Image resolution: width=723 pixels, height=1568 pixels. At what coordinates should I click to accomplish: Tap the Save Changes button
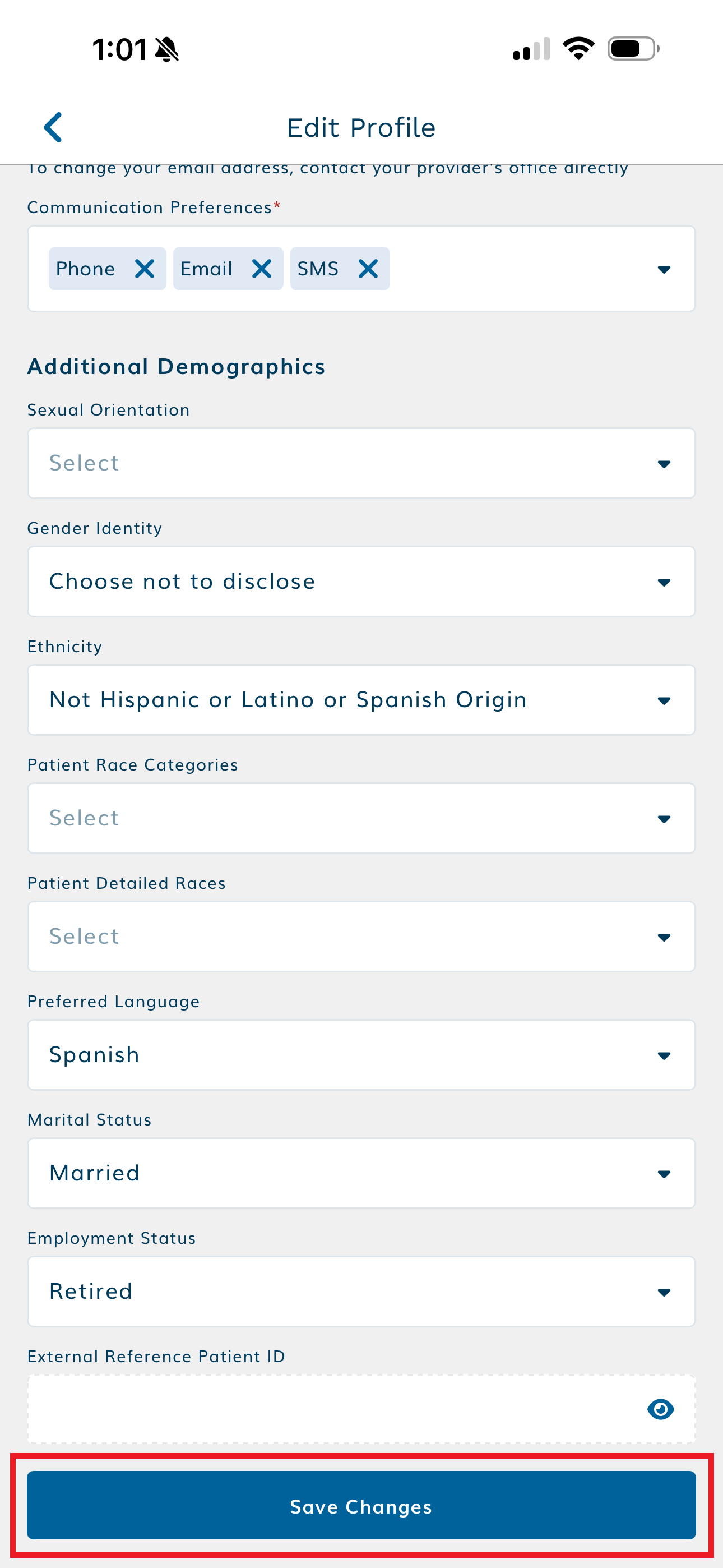click(361, 1506)
